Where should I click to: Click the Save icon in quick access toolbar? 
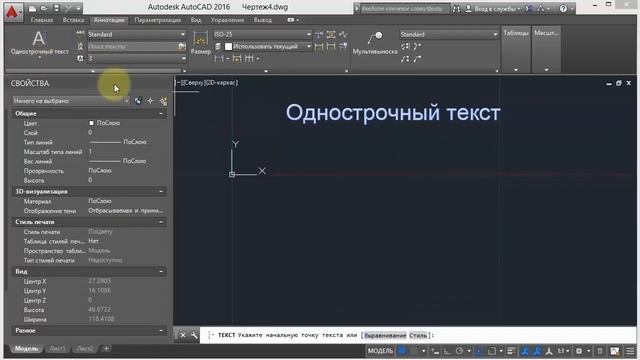pyautogui.click(x=56, y=8)
